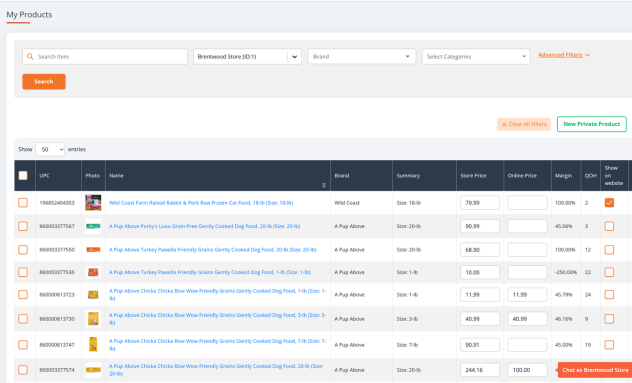The image size is (632, 383).
Task: Open Chat as Brentwood Store
Action: (x=595, y=370)
